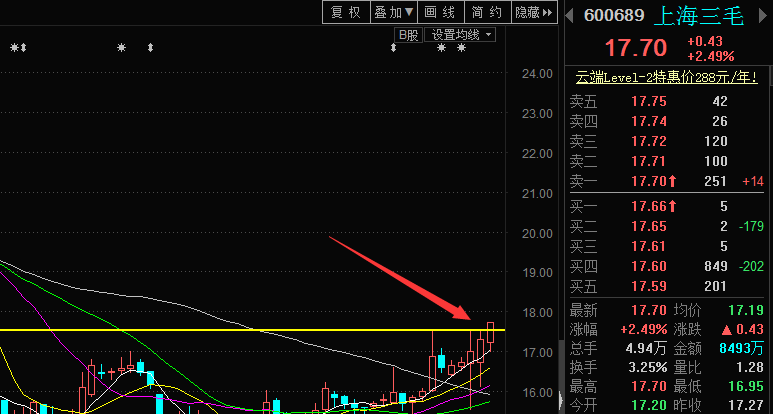773x414 pixels.
Task: Click the large current price 17.70
Action: pos(636,48)
